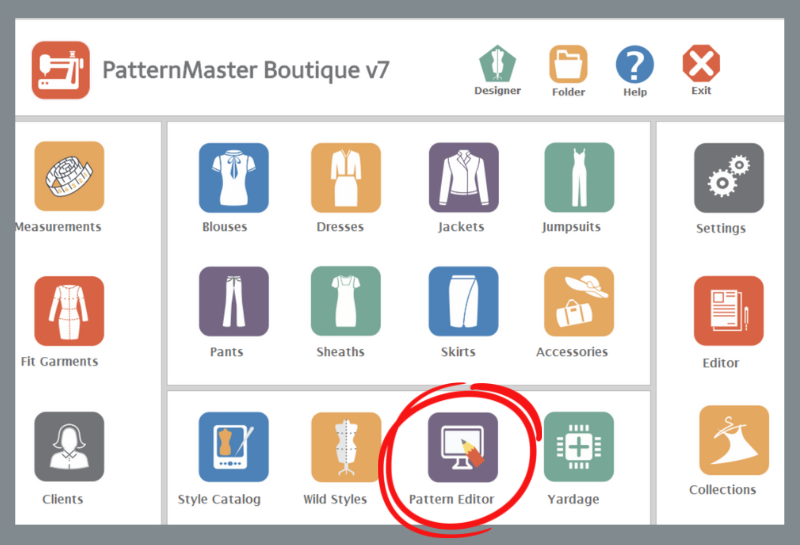
Task: Click the Collections text label
Action: [x=723, y=489]
